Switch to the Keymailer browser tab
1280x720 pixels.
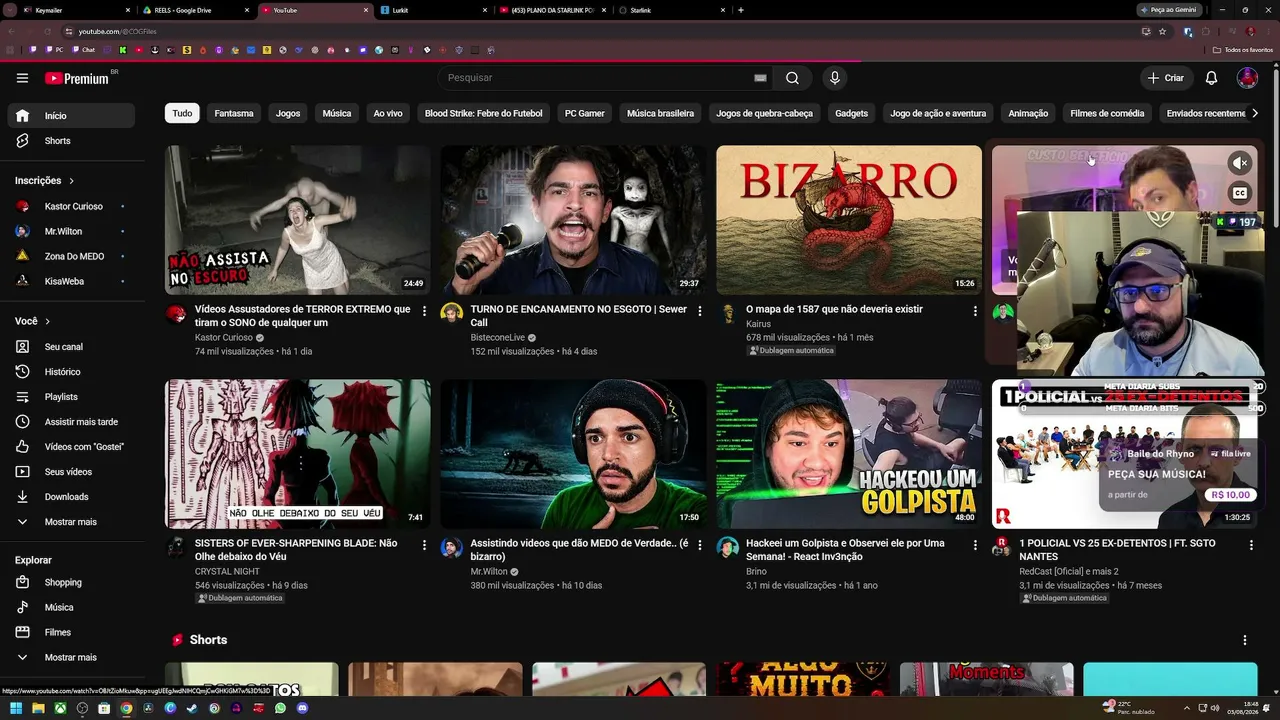(x=78, y=10)
